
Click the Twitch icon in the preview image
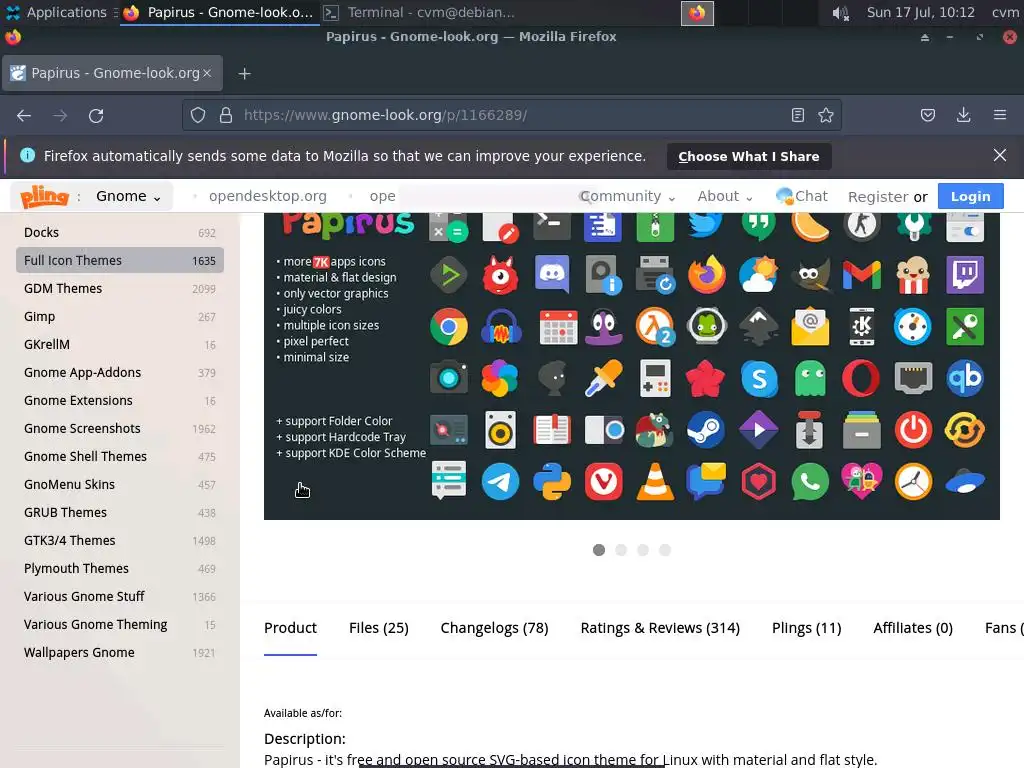(x=965, y=274)
